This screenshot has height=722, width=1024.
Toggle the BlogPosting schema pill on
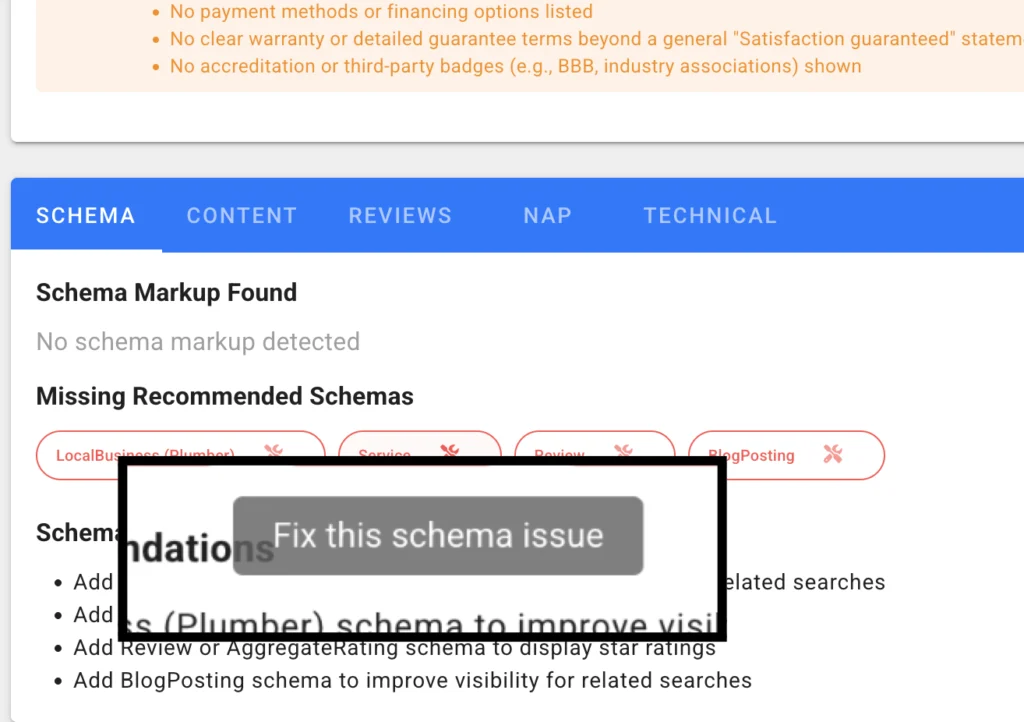coord(786,455)
